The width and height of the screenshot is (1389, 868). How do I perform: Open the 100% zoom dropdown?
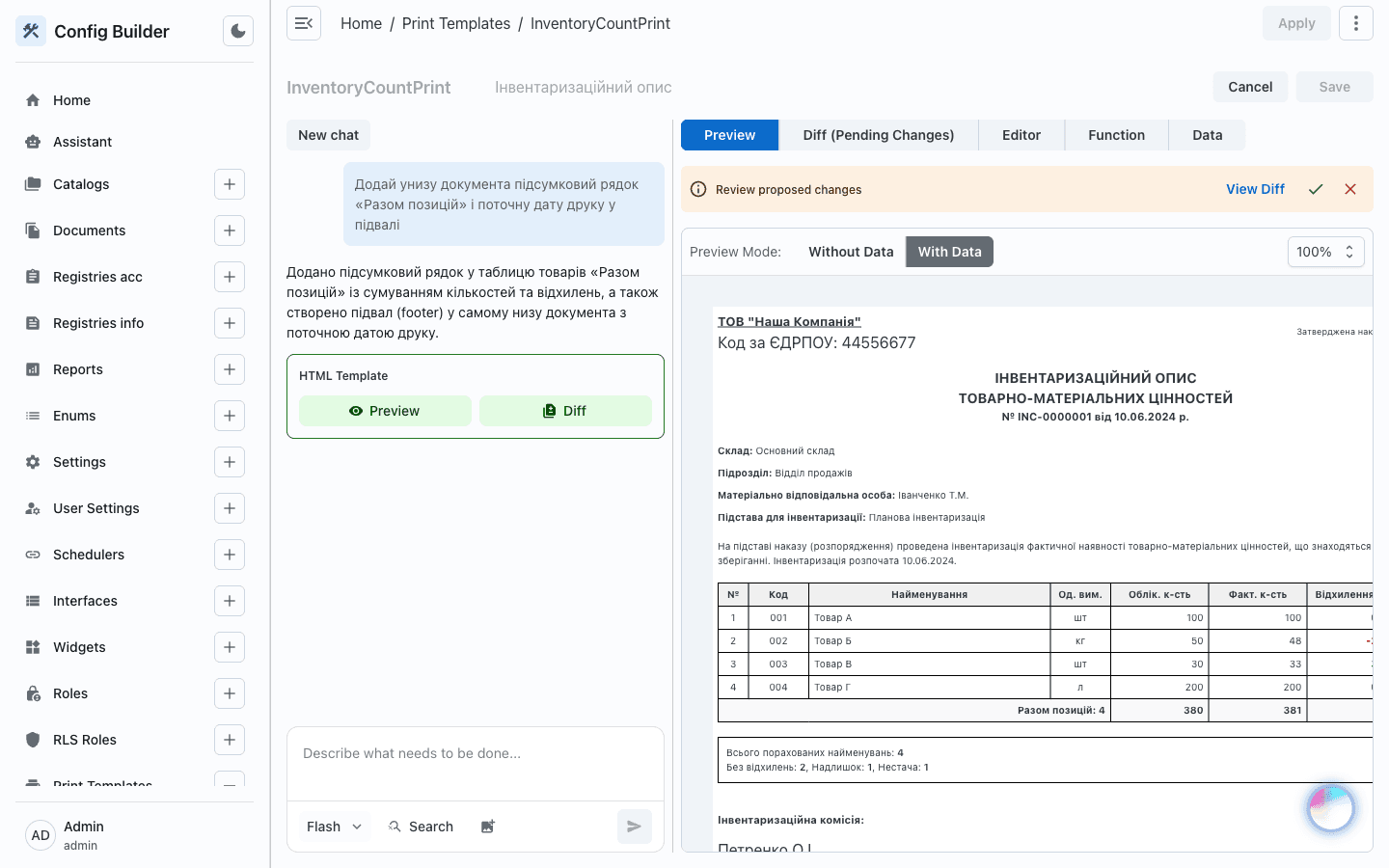tap(1326, 252)
